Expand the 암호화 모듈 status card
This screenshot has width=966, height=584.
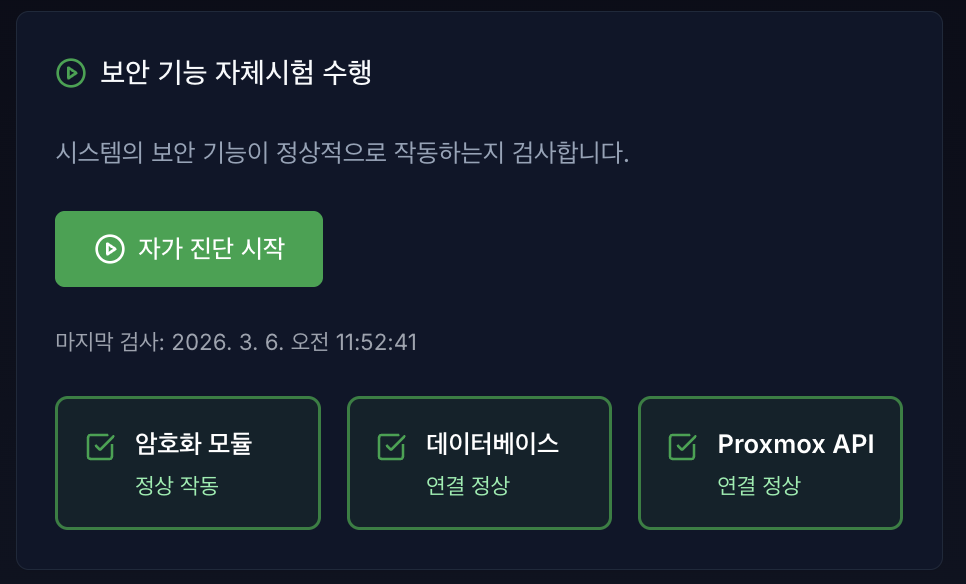tap(188, 462)
